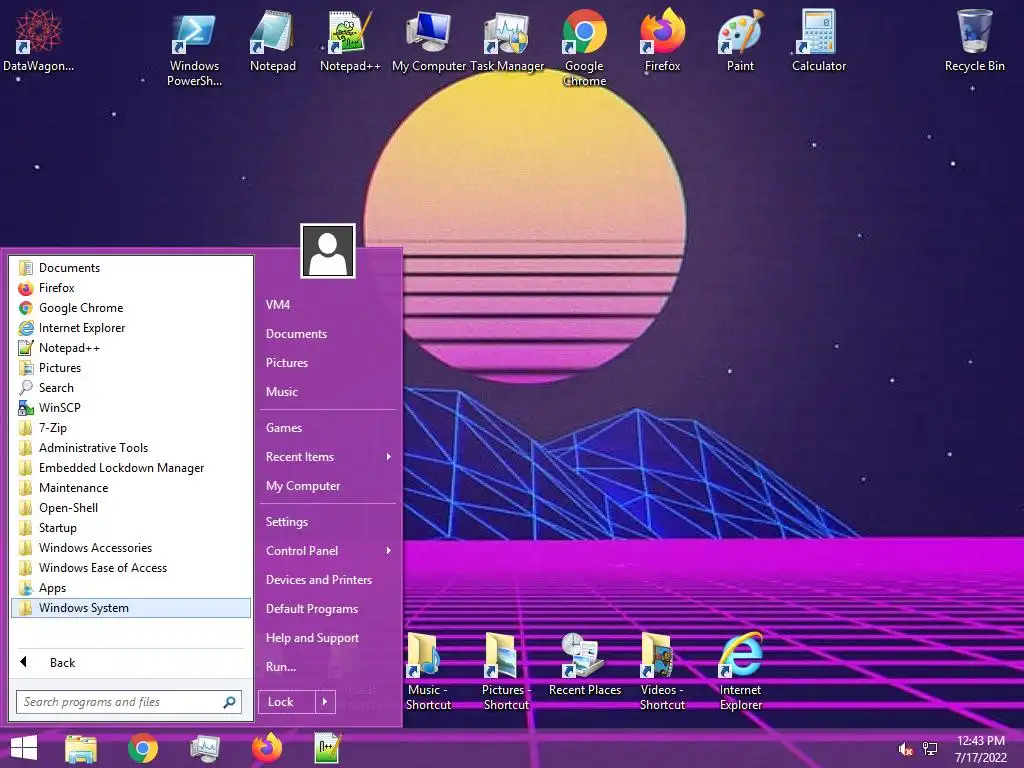Expand Windows Ease of Access folder
The width and height of the screenshot is (1024, 768).
coord(131,568)
